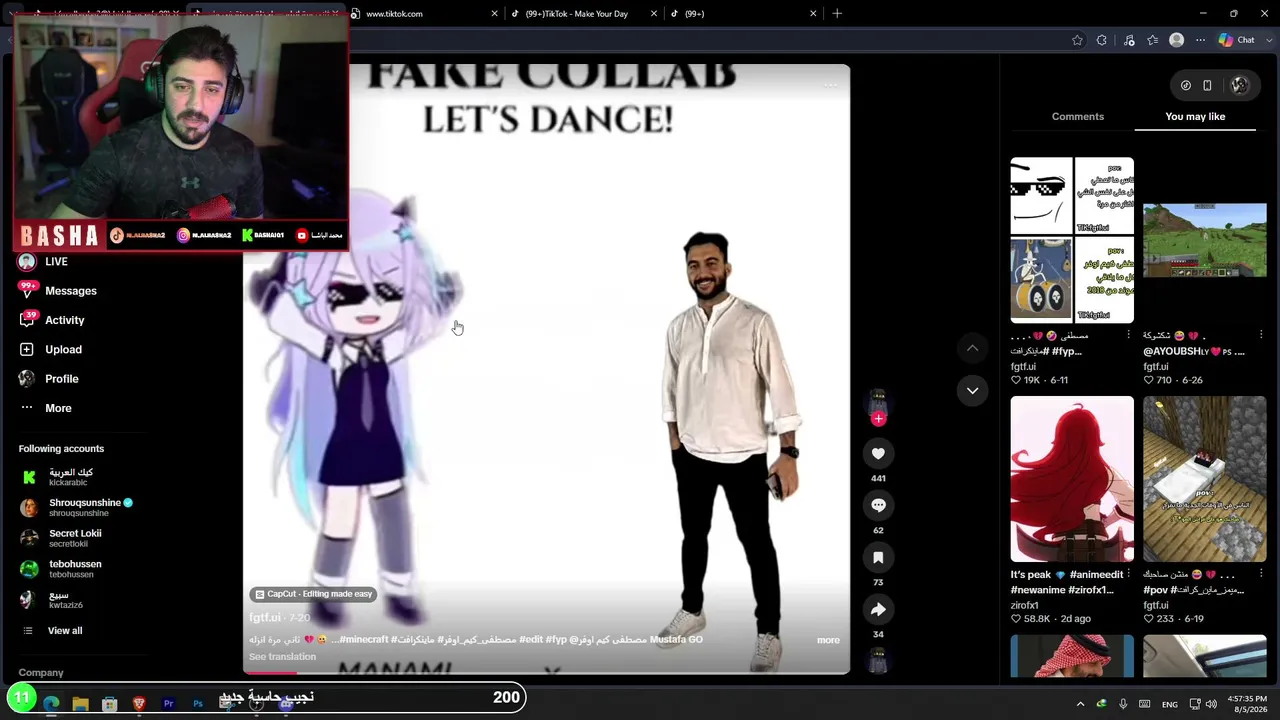
Task: Switch to TikTok - Make Your Day tab
Action: (584, 14)
